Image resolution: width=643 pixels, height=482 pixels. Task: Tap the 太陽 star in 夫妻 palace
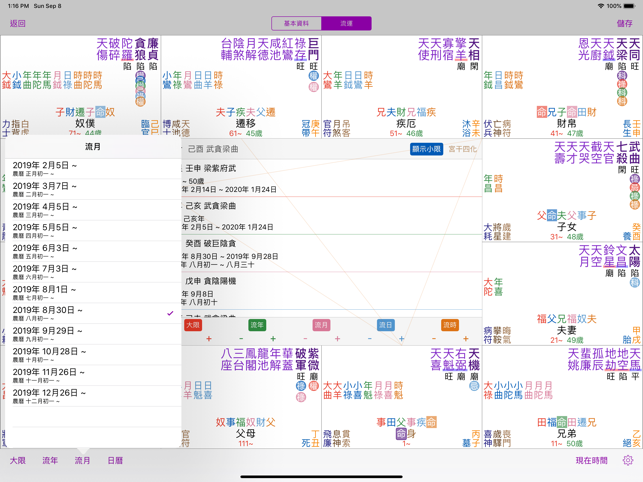(635, 256)
